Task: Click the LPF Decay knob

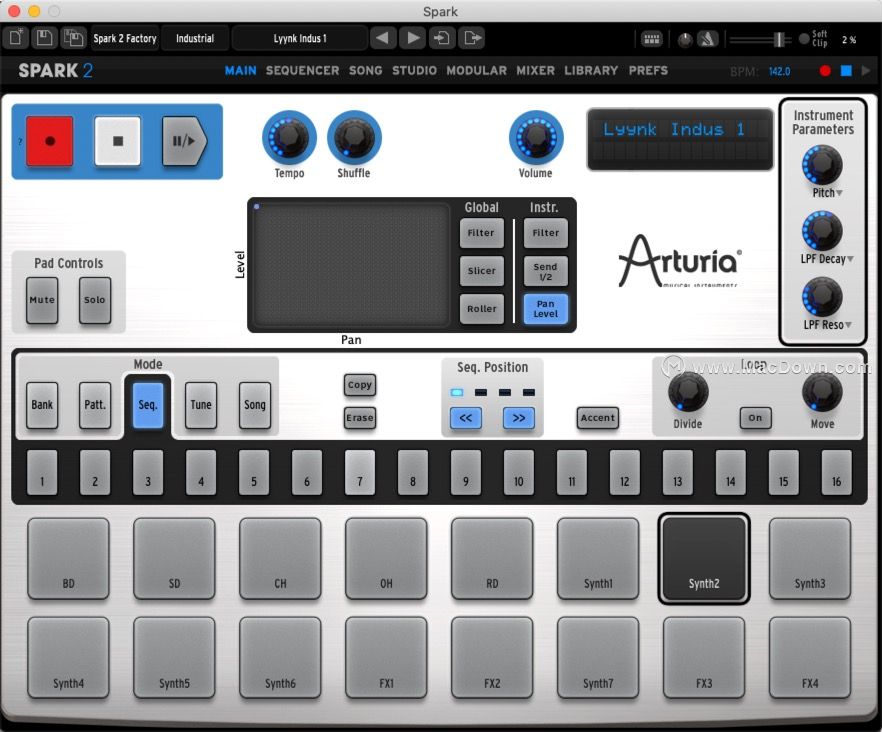Action: click(x=822, y=231)
